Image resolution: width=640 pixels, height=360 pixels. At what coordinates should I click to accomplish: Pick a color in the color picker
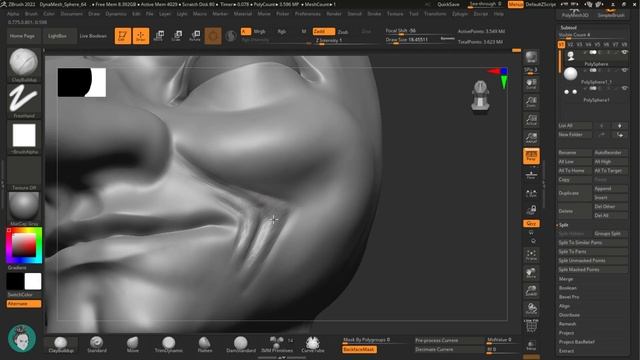[24, 246]
